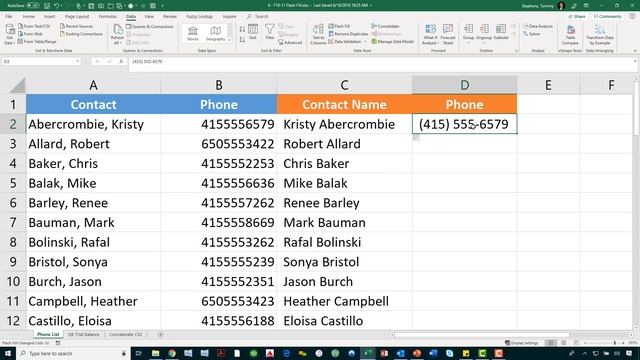Open the Get Data menu

9,34
